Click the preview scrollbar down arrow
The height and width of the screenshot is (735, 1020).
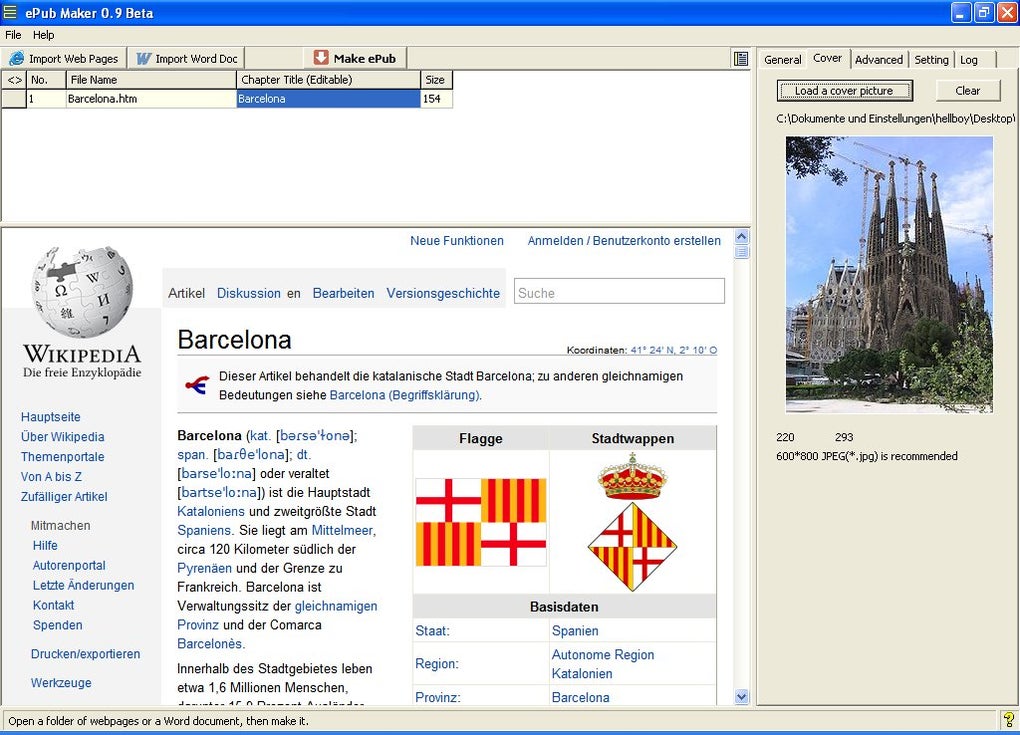pos(742,697)
